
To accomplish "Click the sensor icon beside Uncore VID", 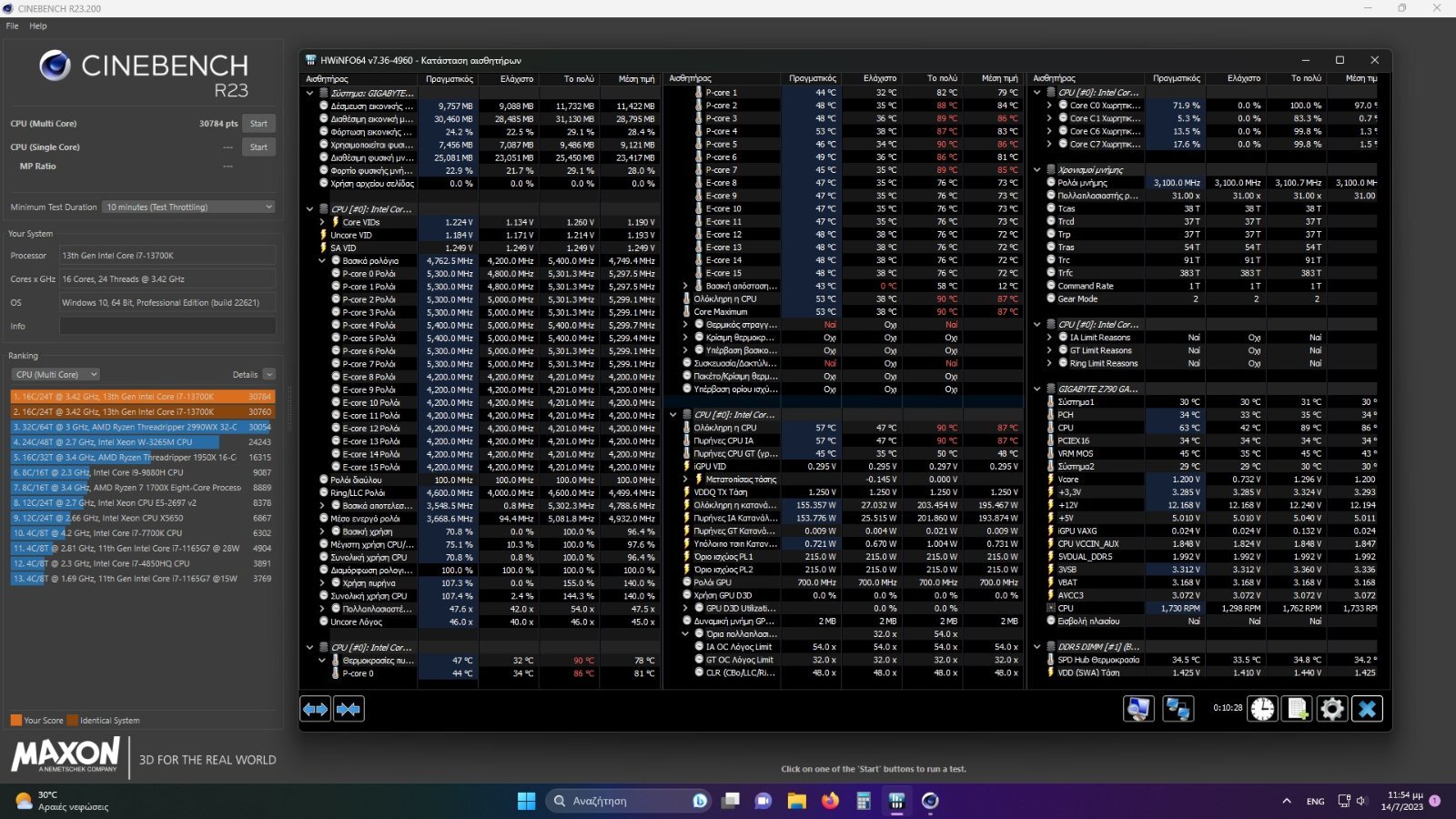I will point(323,235).
